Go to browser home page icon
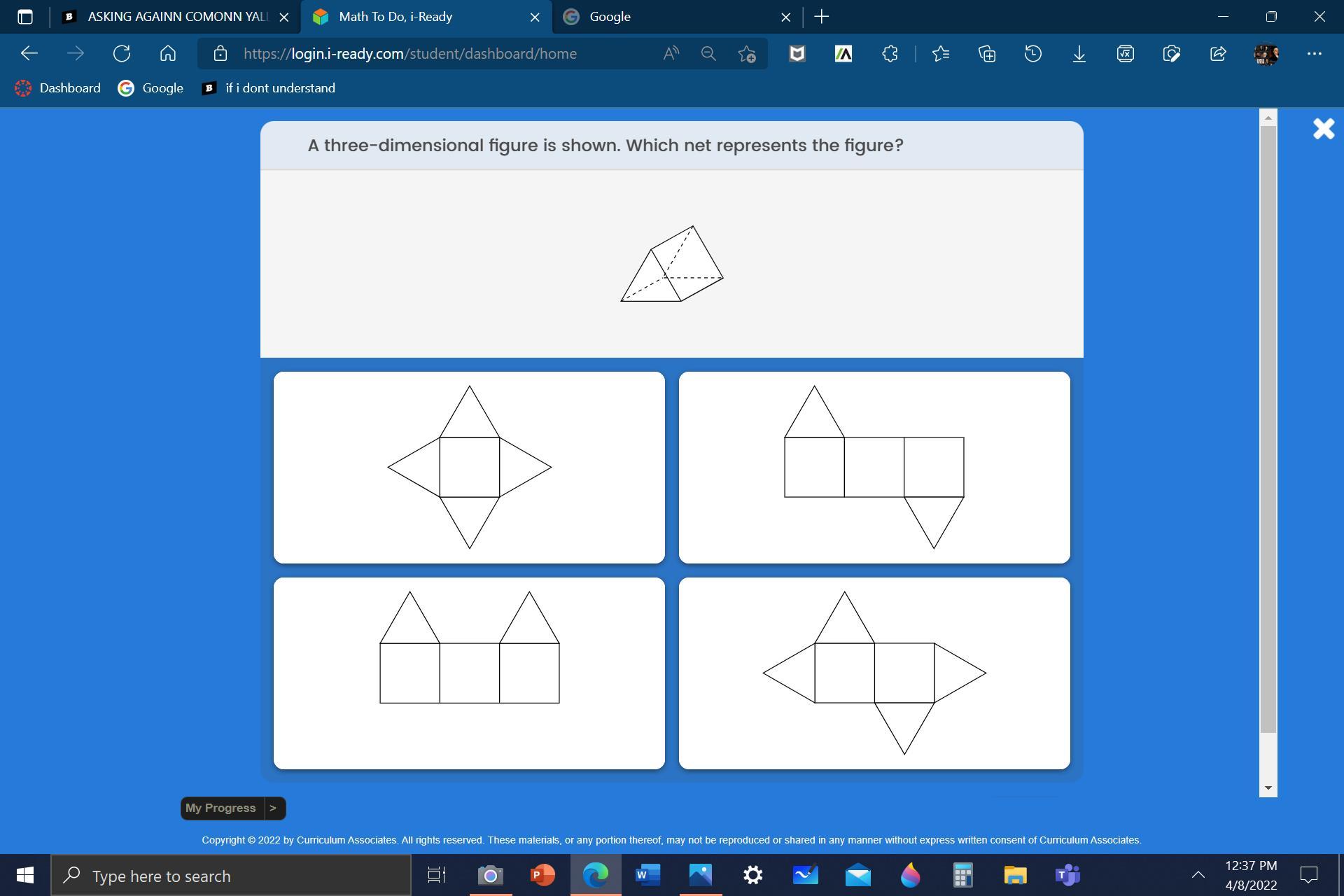 pyautogui.click(x=168, y=54)
